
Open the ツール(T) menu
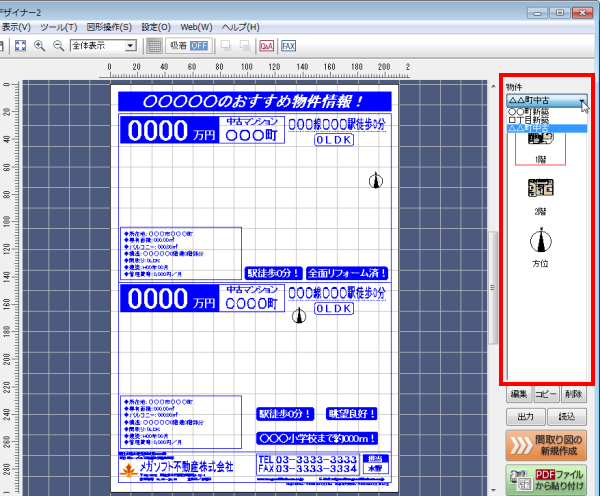tap(58, 27)
